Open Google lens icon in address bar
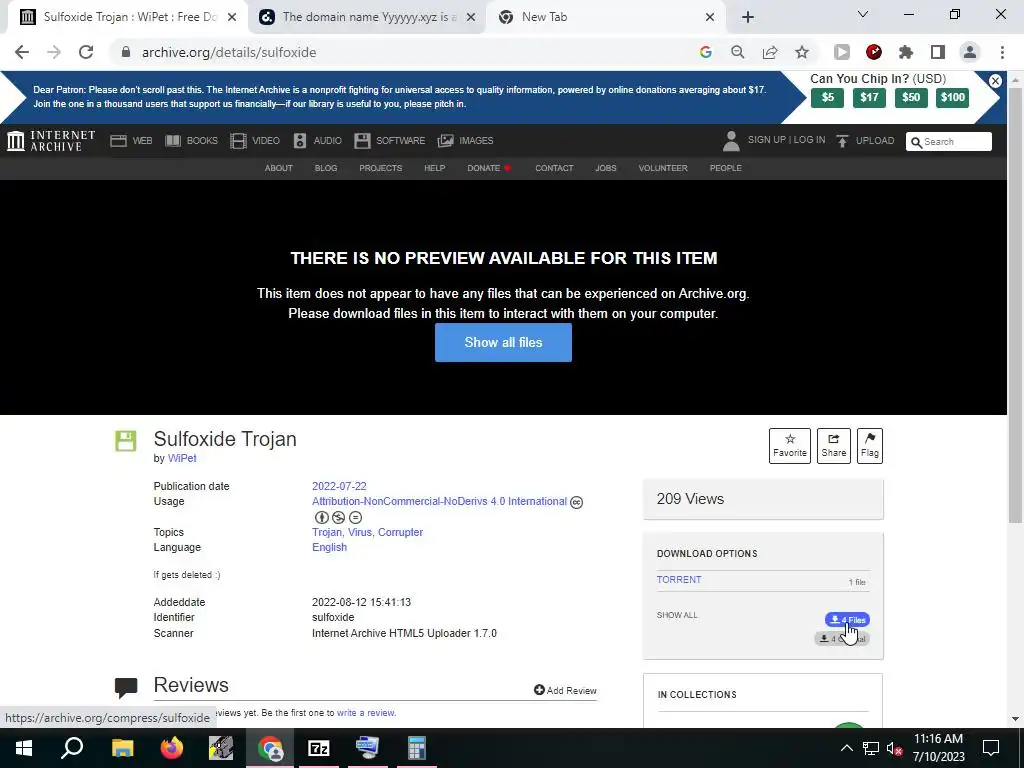This screenshot has height=768, width=1024. click(x=705, y=52)
